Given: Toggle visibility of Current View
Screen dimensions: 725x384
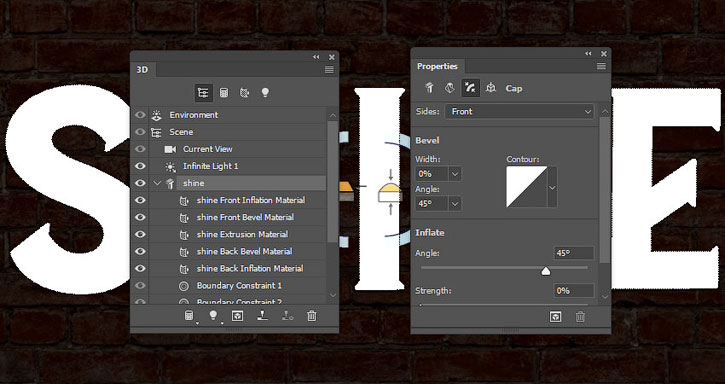Looking at the screenshot, I should [140, 149].
